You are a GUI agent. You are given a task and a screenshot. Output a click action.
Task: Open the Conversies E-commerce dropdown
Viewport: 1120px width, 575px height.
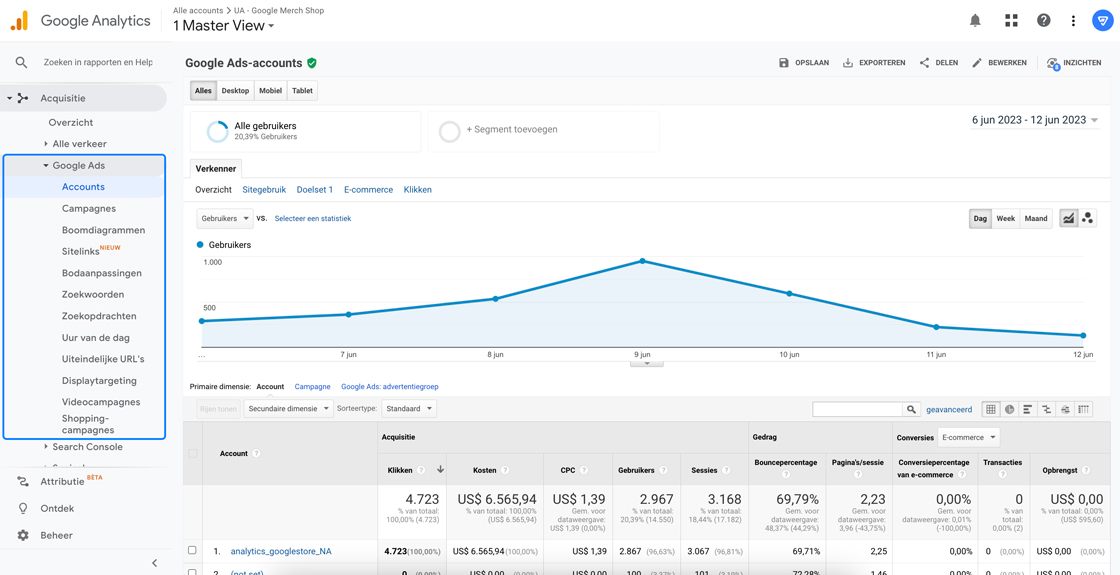(968, 437)
